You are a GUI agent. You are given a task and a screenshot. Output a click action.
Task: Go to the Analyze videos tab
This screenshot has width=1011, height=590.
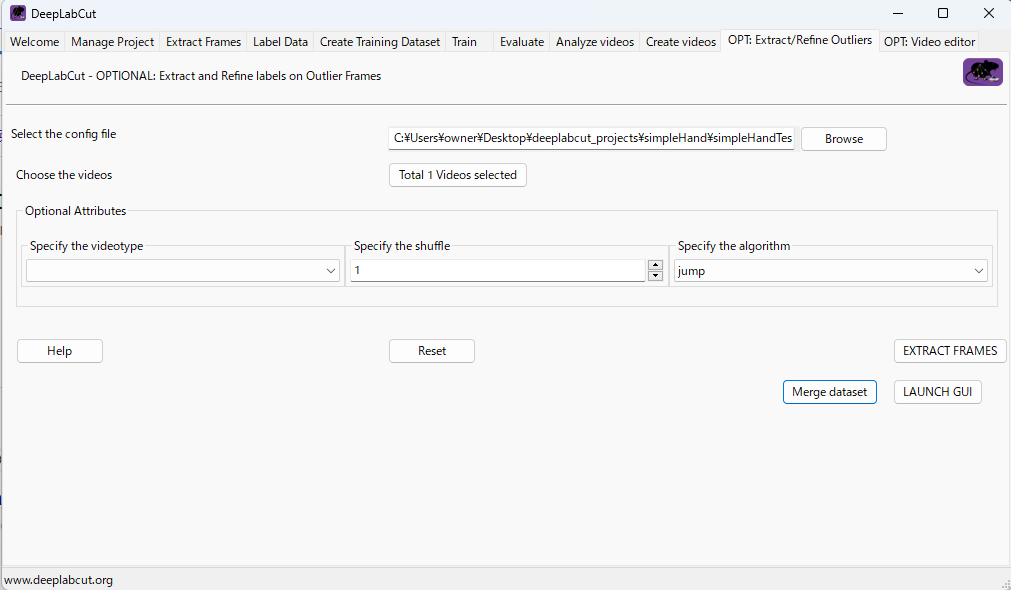tap(594, 42)
